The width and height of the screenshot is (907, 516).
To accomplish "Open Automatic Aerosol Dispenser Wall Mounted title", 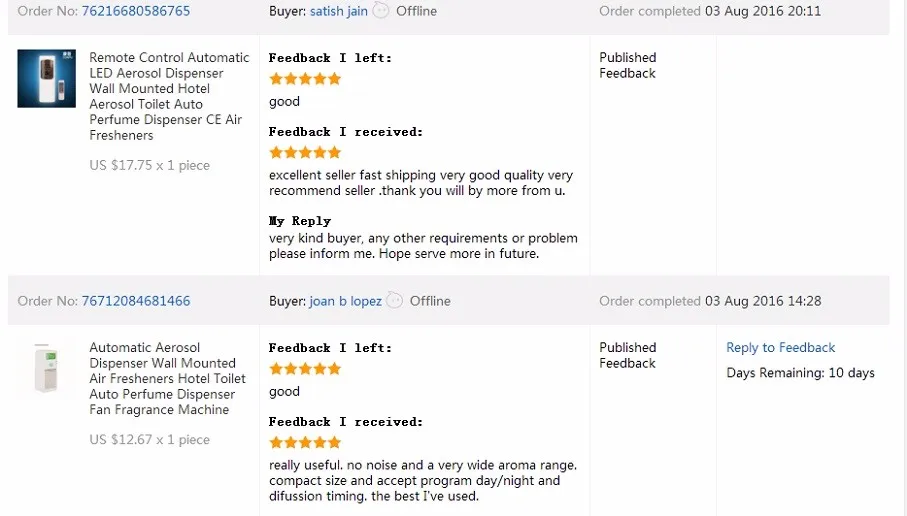I will tap(167, 378).
